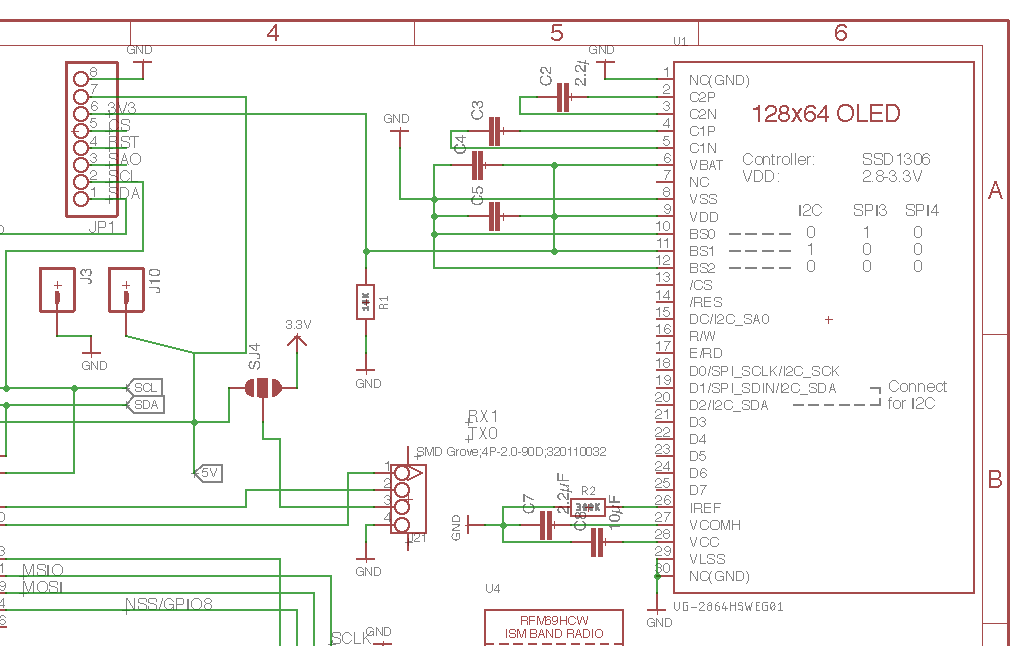The height and width of the screenshot is (646, 1011).
Task: Click capacitor C3 symbol
Action: (495, 131)
